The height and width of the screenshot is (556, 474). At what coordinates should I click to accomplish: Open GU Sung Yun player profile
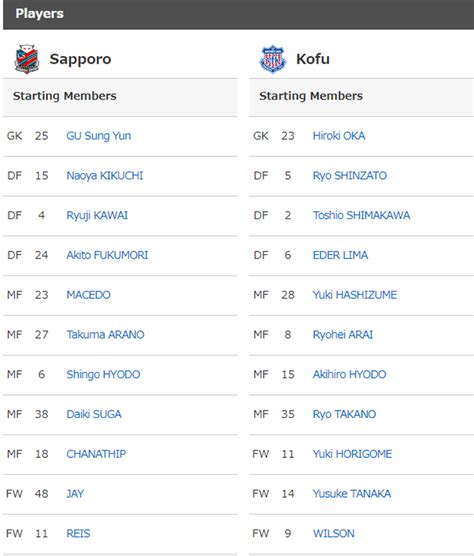click(99, 136)
